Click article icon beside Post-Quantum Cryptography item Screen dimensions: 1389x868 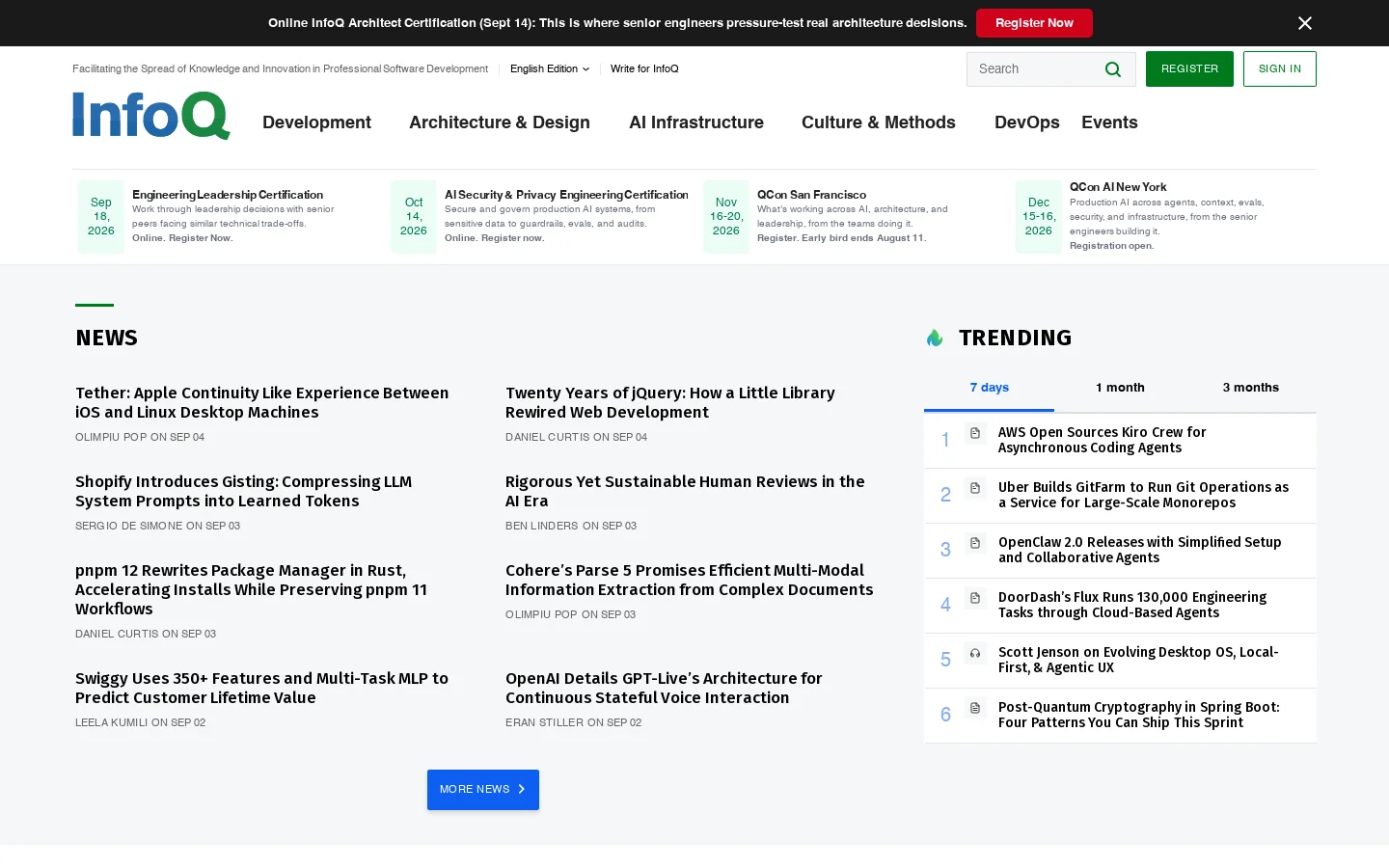975,708
